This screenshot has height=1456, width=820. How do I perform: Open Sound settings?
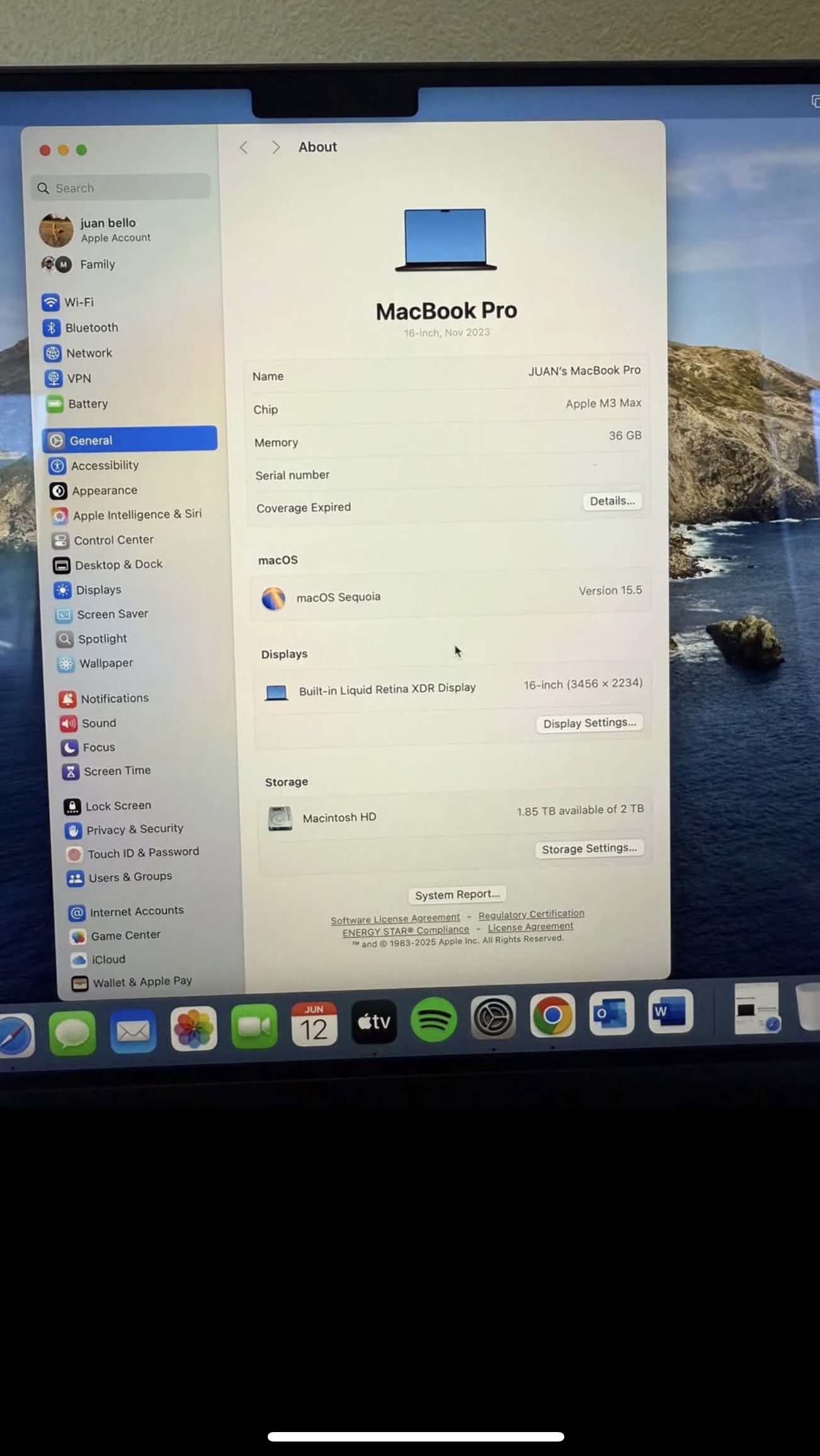pyautogui.click(x=89, y=723)
